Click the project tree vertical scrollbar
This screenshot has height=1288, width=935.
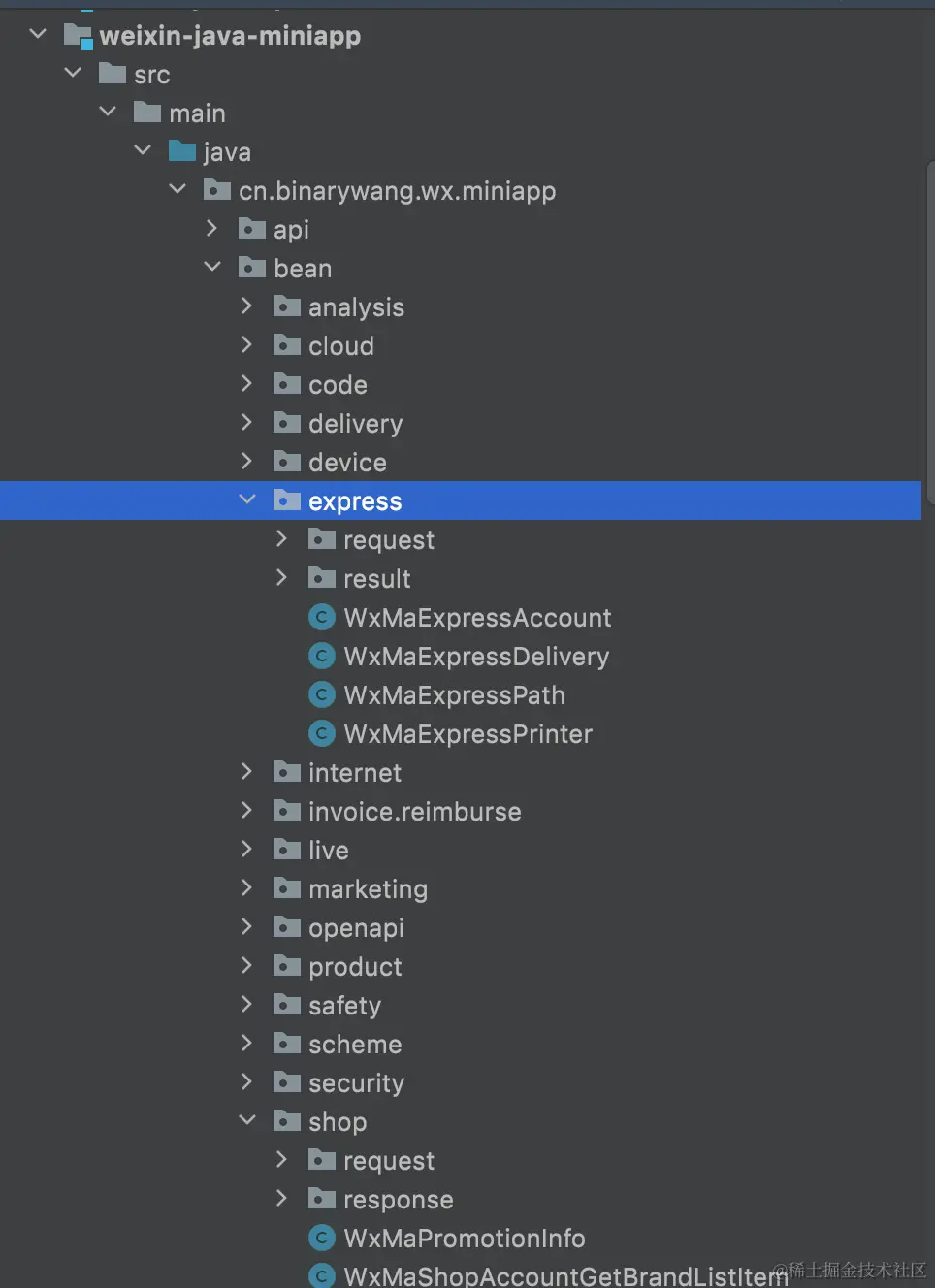(x=929, y=330)
